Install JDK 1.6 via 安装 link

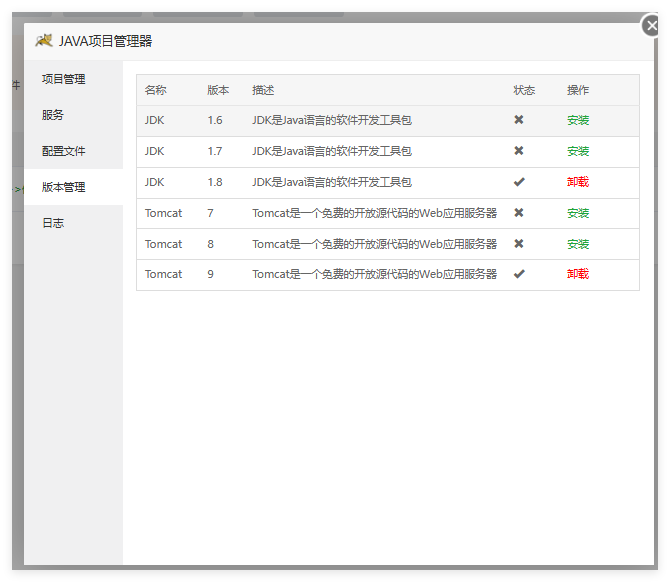[578, 121]
